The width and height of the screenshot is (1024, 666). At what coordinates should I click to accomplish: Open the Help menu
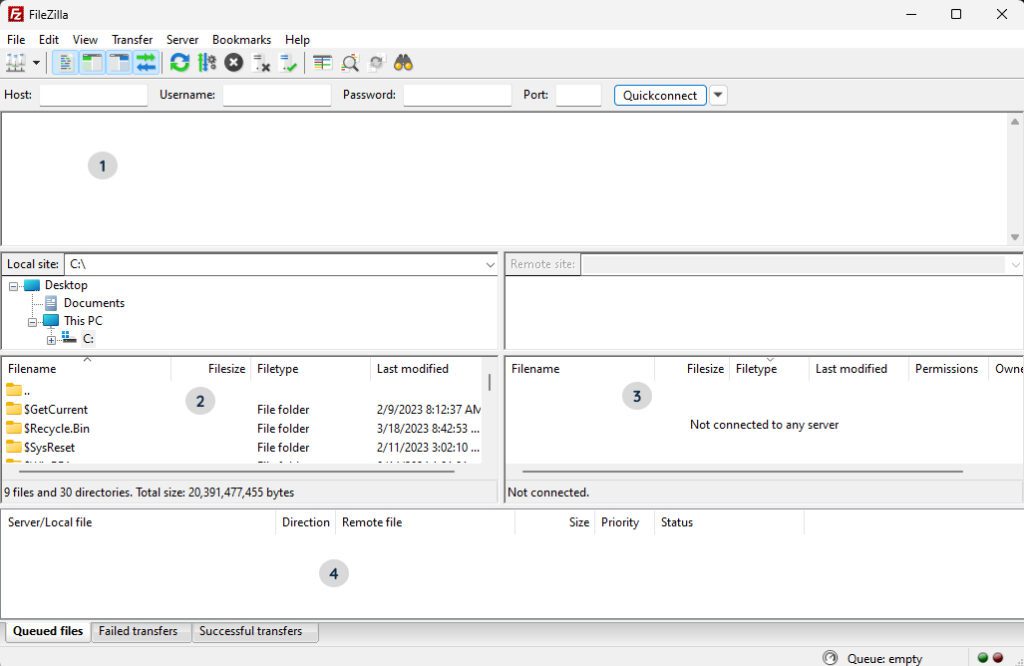(297, 40)
